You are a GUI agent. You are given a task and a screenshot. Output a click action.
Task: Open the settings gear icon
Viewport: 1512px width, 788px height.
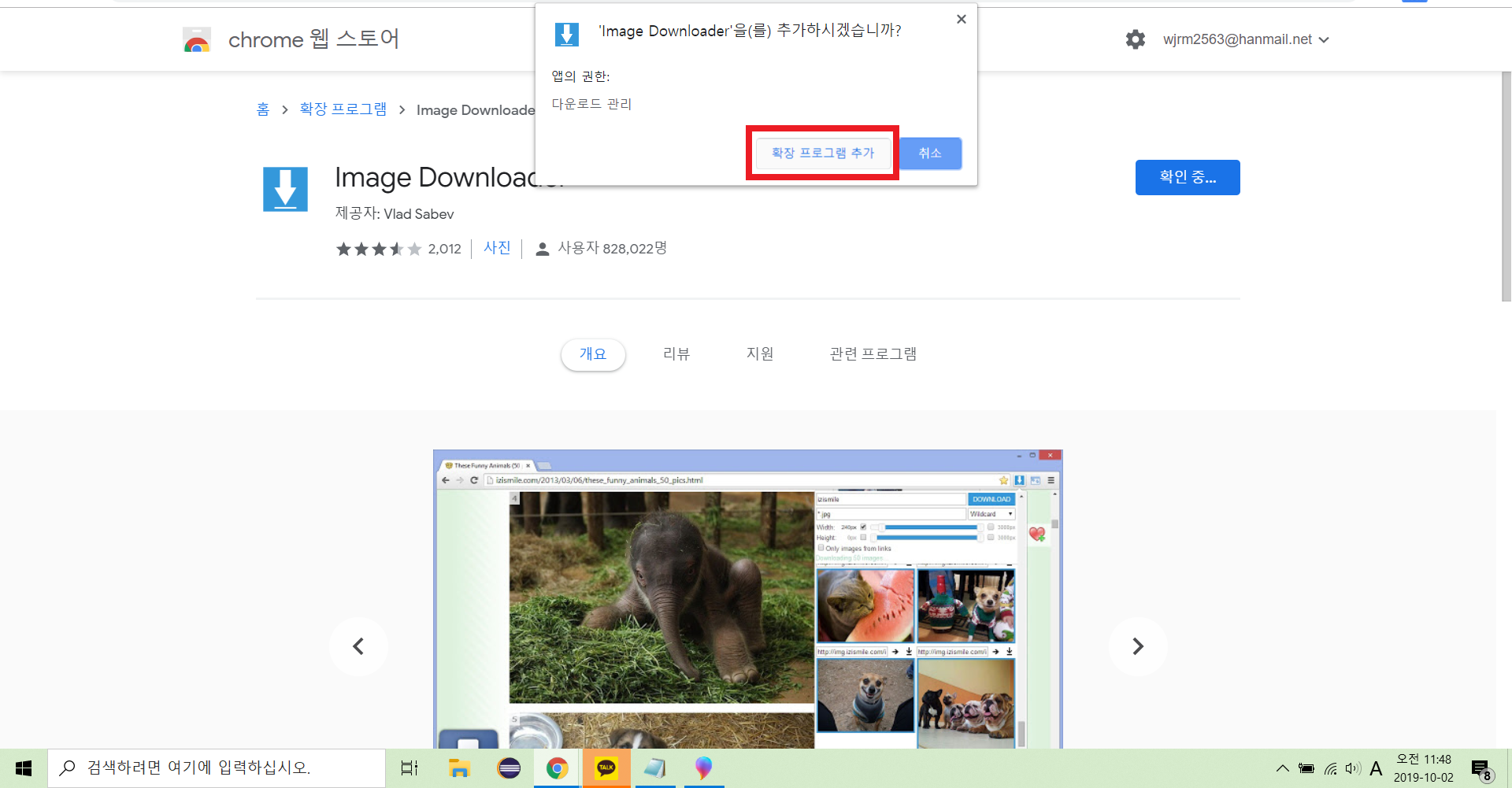click(1135, 39)
